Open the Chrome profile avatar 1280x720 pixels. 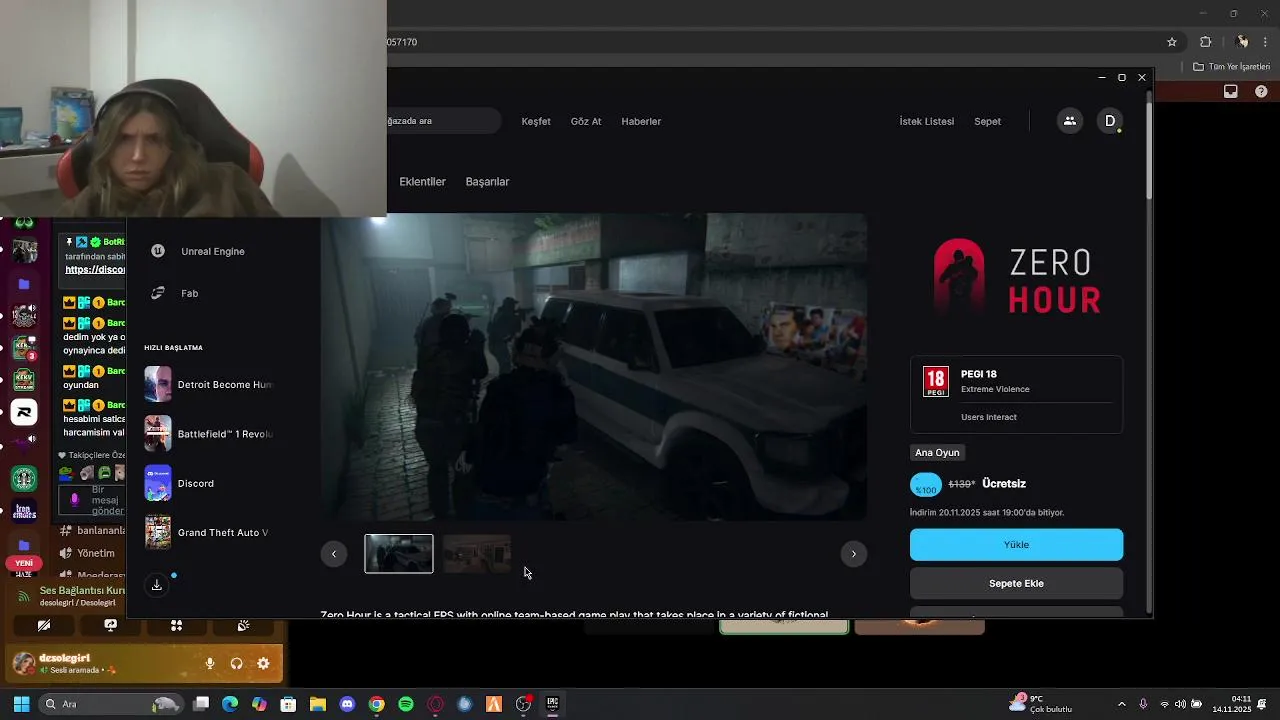tap(1242, 42)
